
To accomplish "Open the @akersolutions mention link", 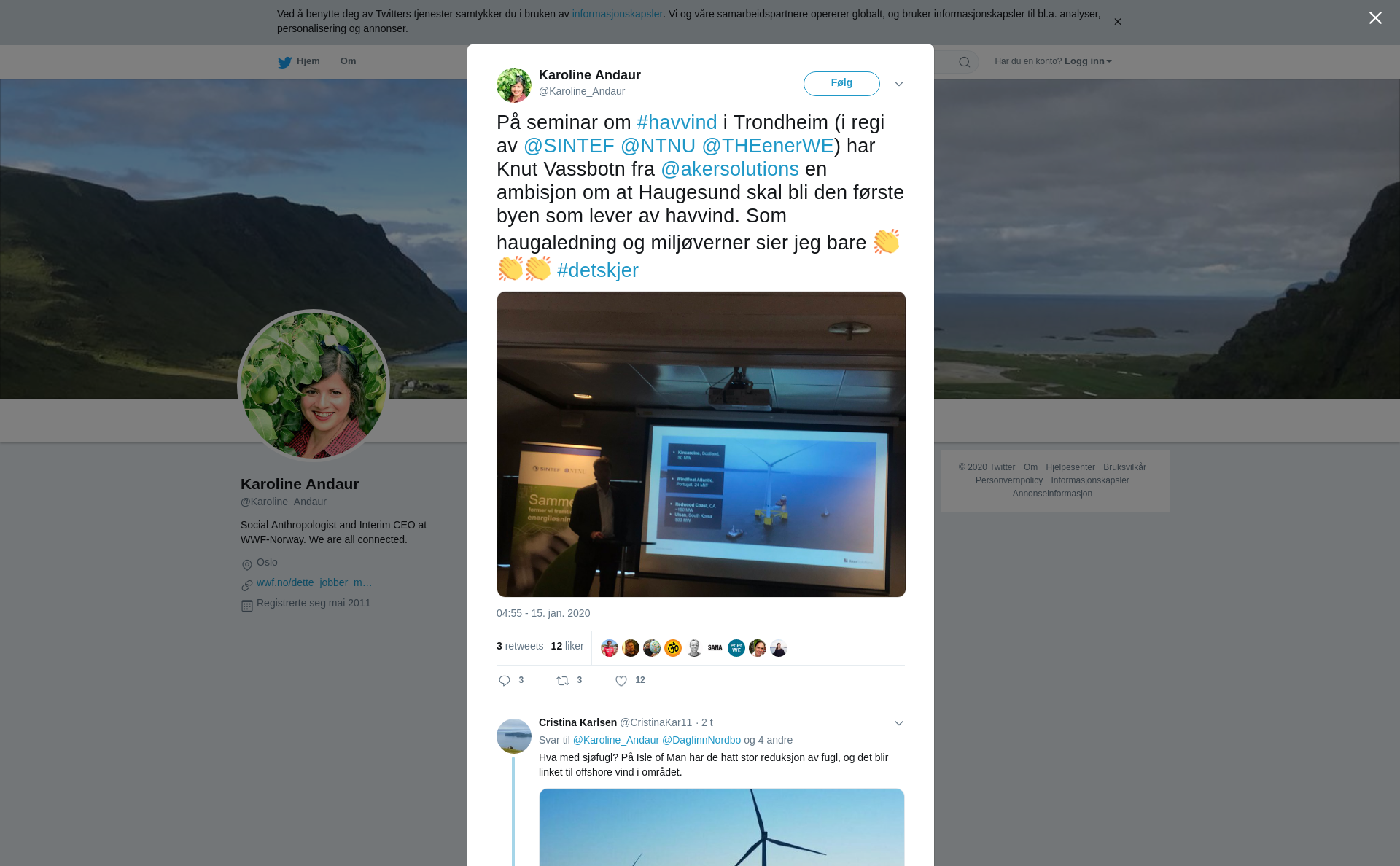I will (x=730, y=169).
